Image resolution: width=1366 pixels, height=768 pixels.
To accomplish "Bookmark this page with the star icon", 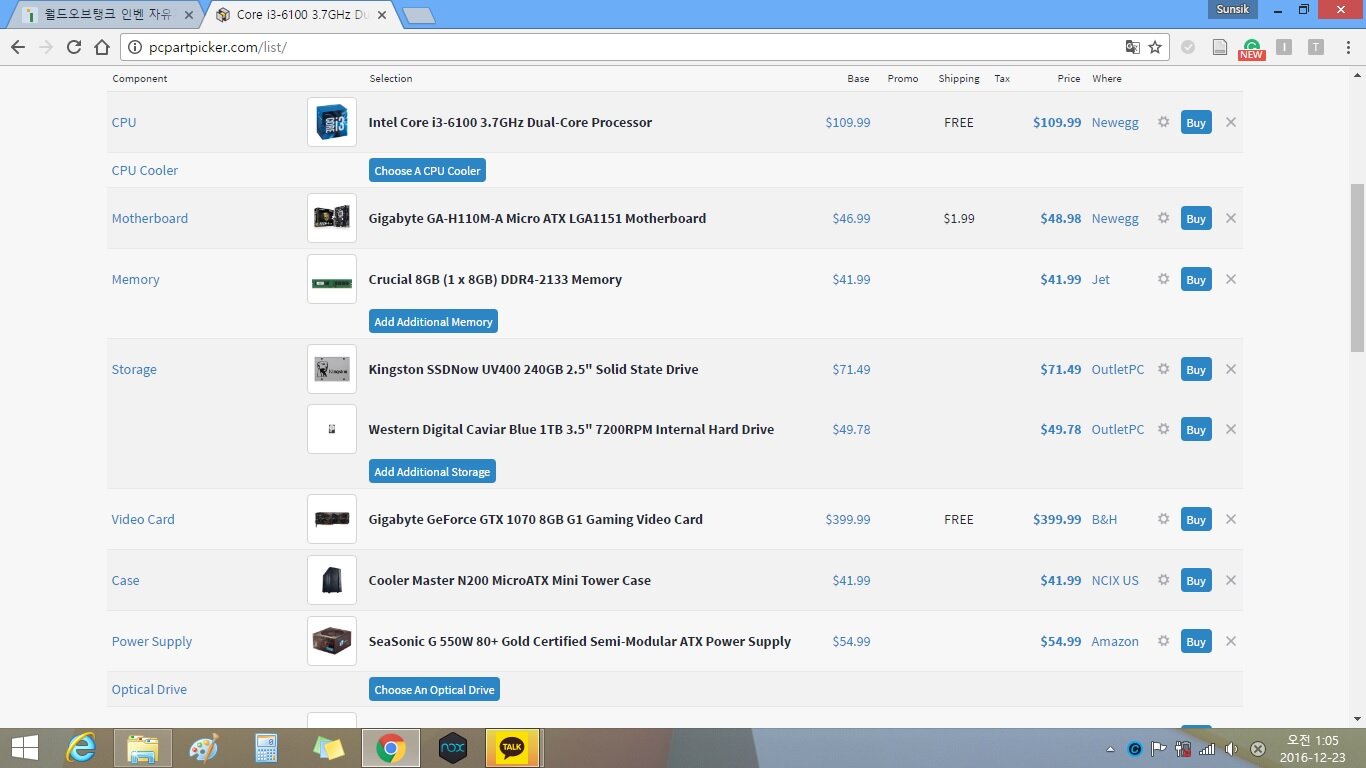I will [x=1155, y=47].
